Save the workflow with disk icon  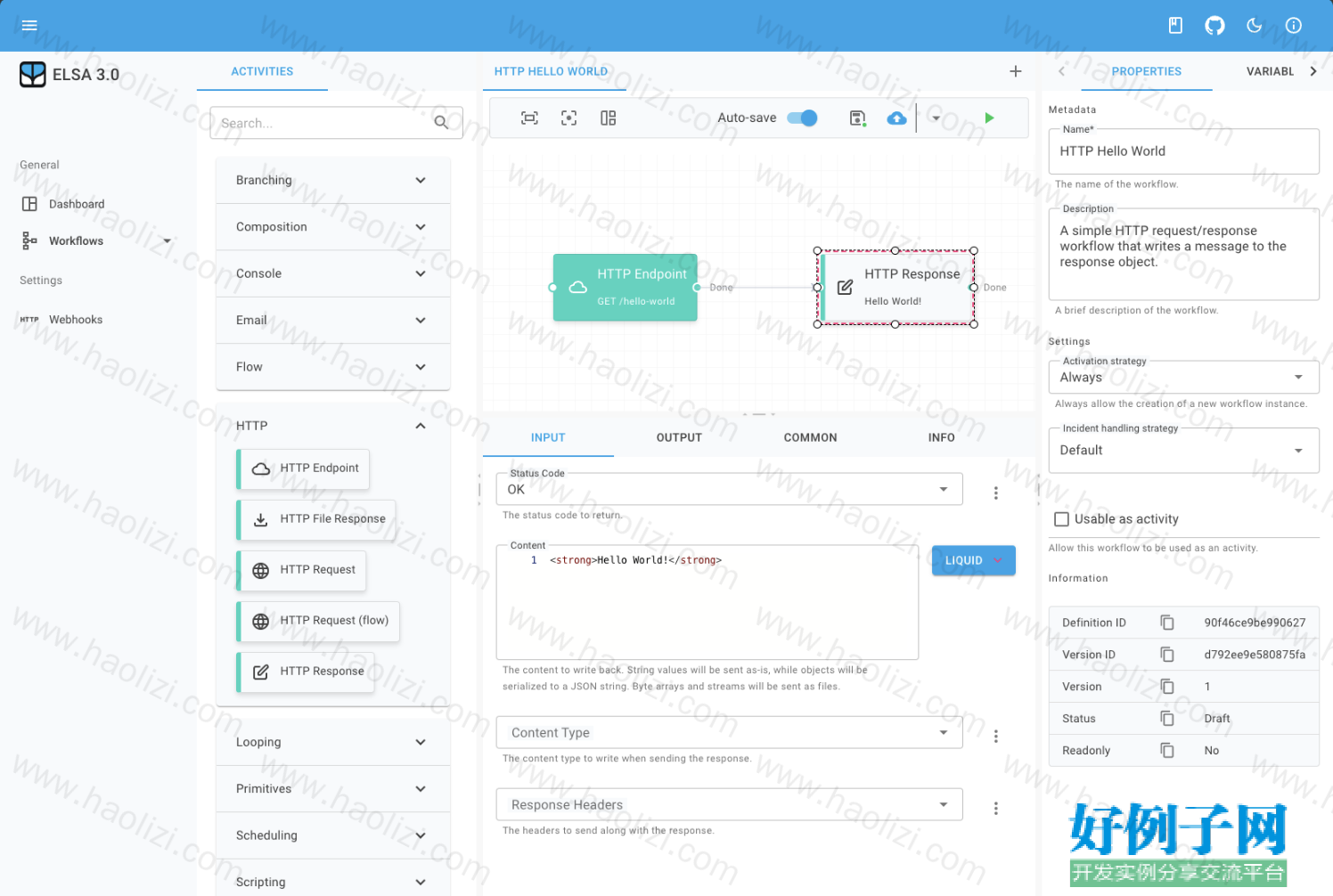click(857, 118)
